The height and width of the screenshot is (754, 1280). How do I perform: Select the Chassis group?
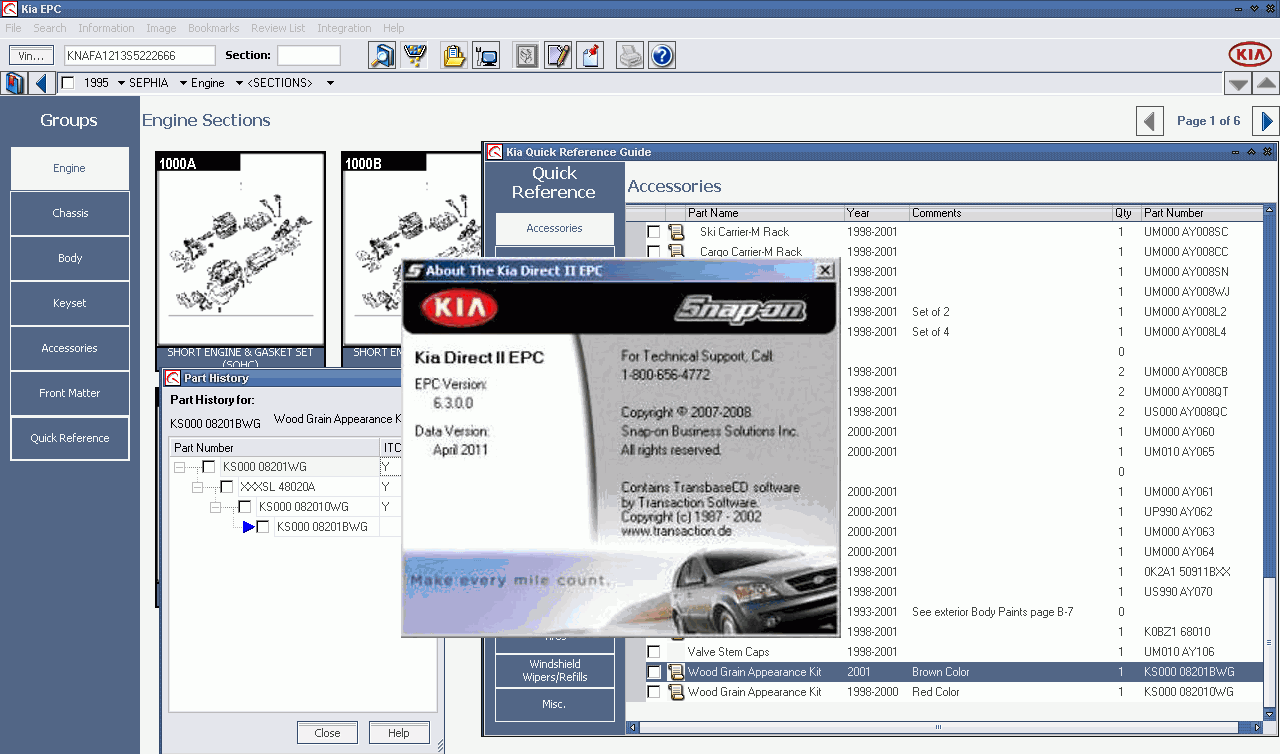pos(70,213)
